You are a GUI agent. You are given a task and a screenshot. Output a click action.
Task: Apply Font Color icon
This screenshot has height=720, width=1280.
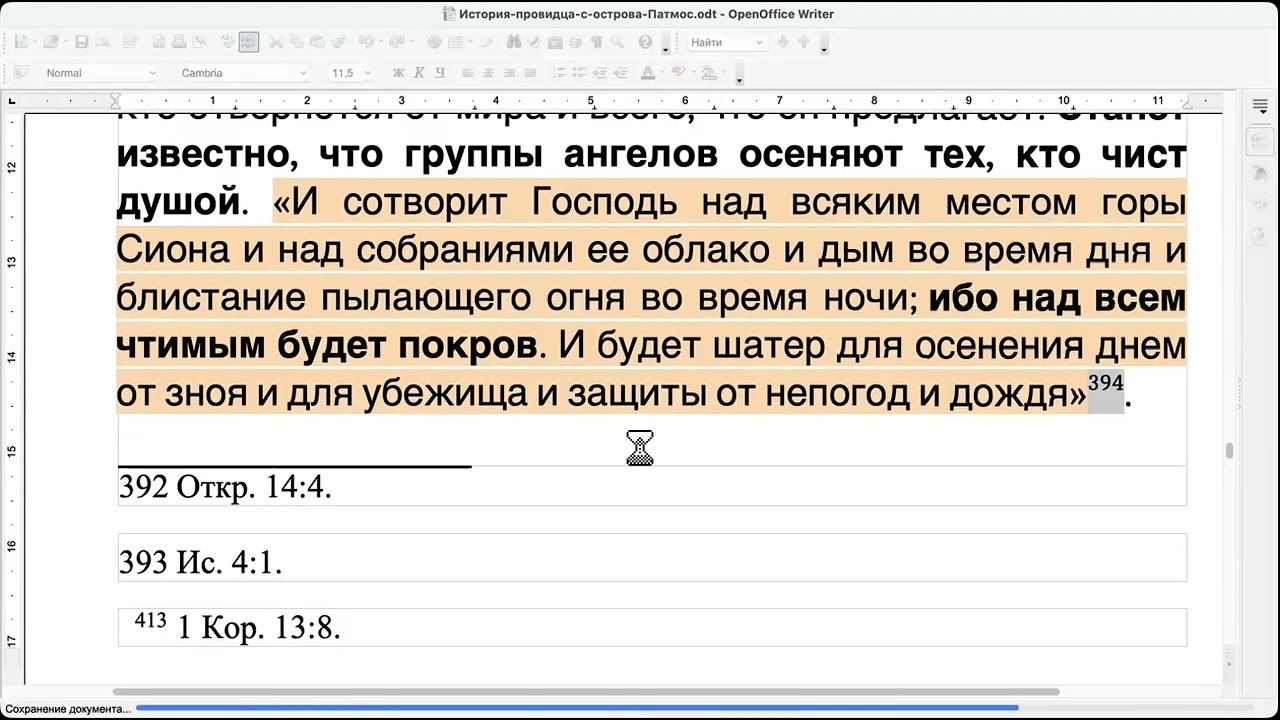coord(647,72)
